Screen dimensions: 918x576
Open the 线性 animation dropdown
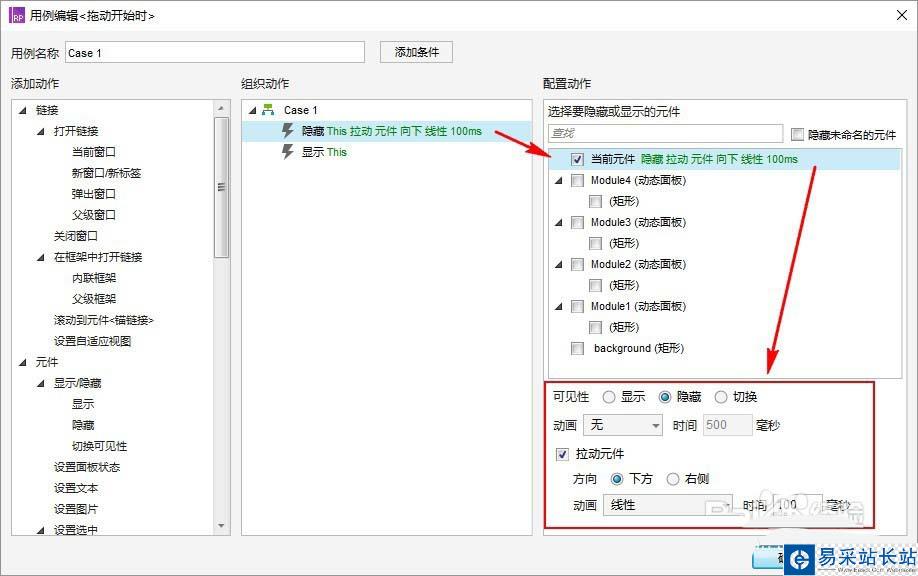point(668,505)
